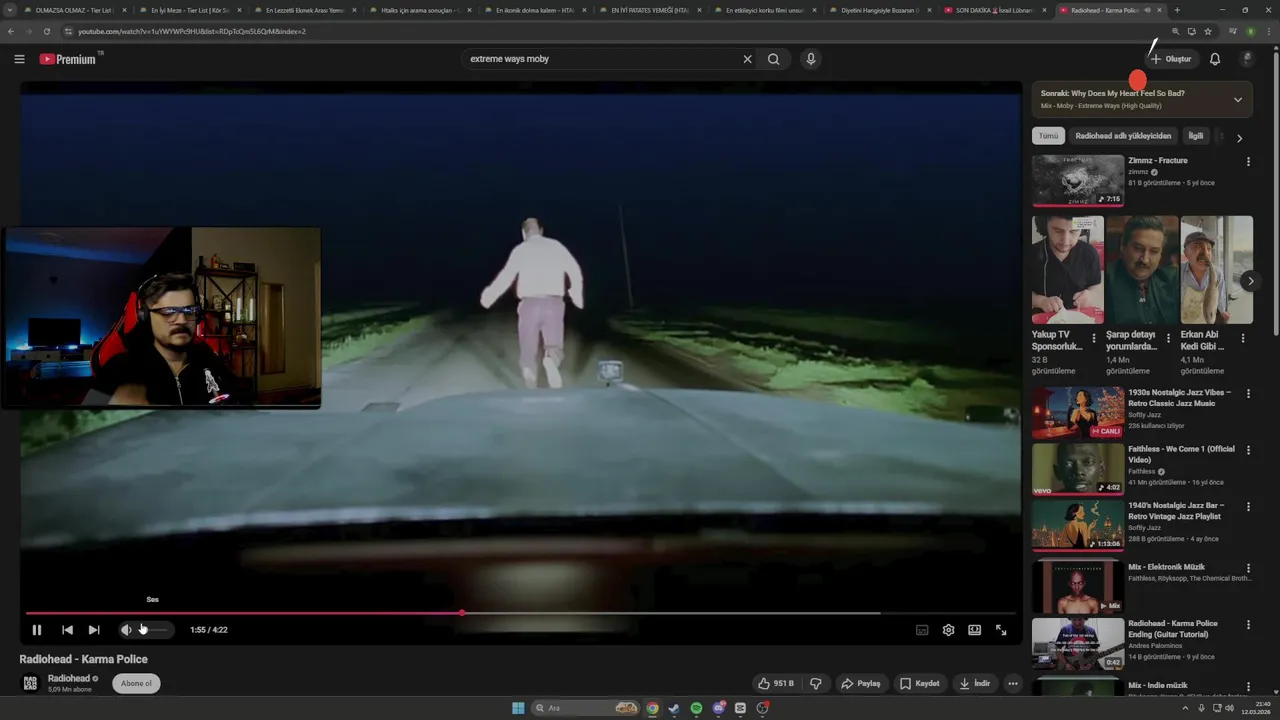Viewport: 1280px width, 720px height.
Task: Select the Tümü filter chip
Action: click(1048, 136)
